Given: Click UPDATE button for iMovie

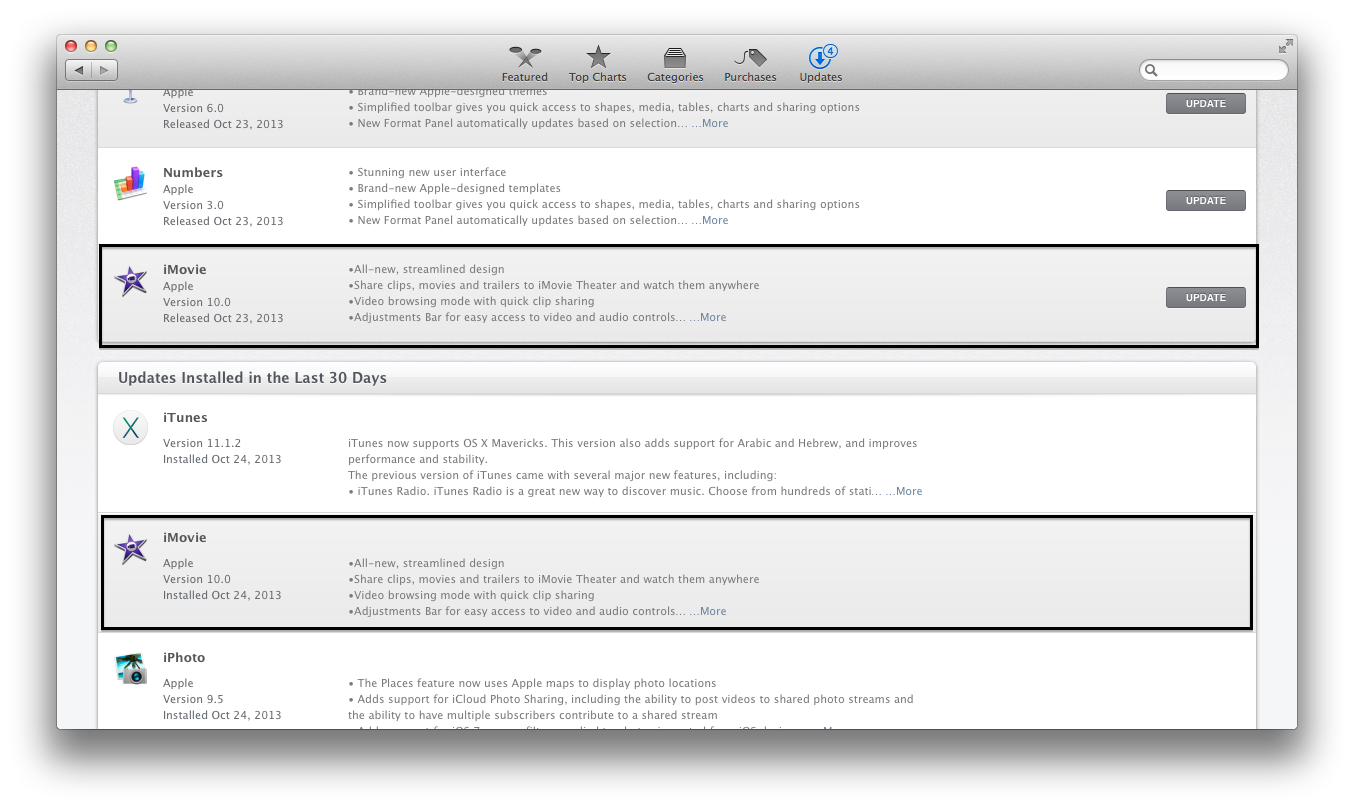Looking at the screenshot, I should coord(1205,297).
